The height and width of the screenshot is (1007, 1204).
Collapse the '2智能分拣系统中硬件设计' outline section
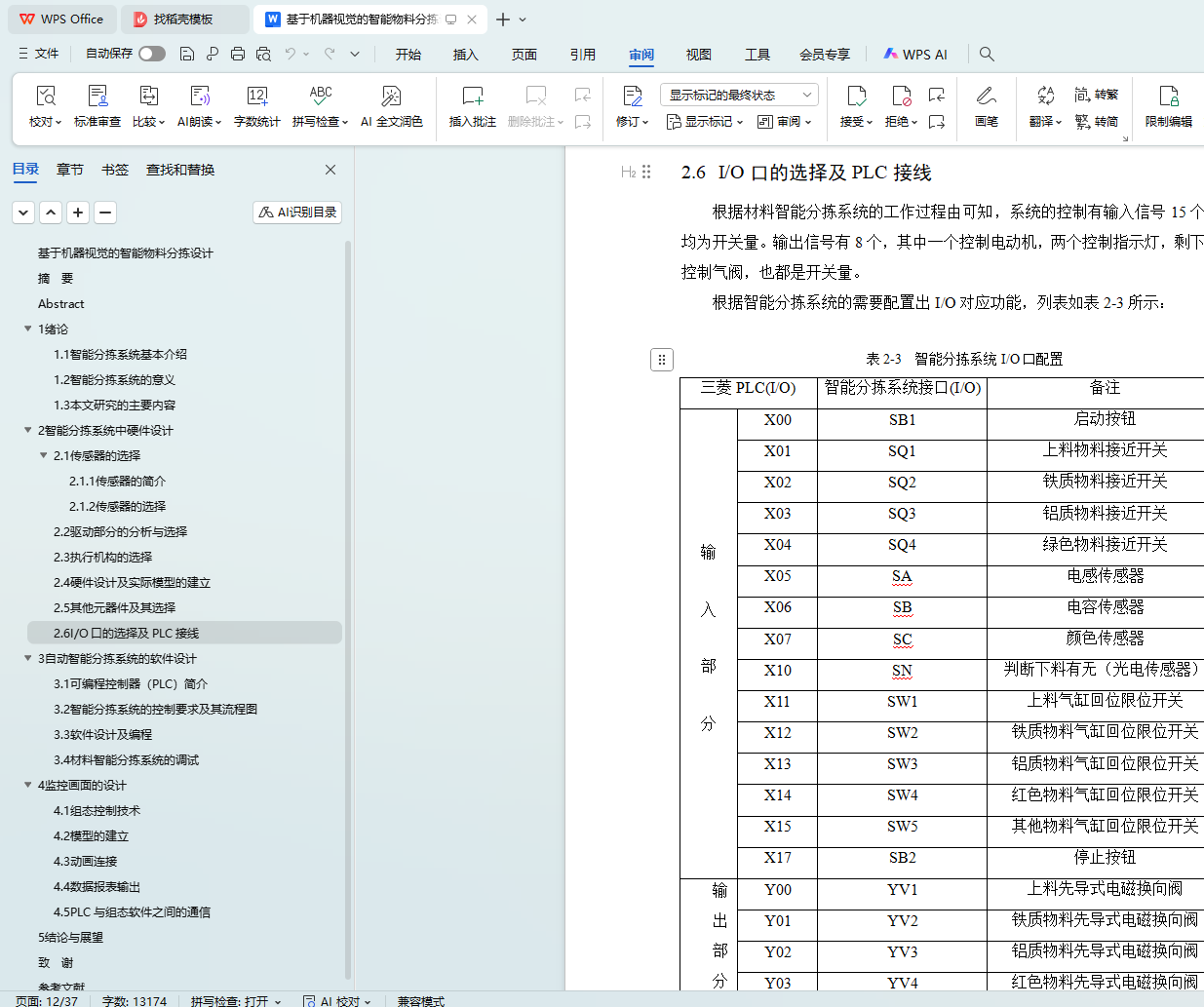(28, 430)
